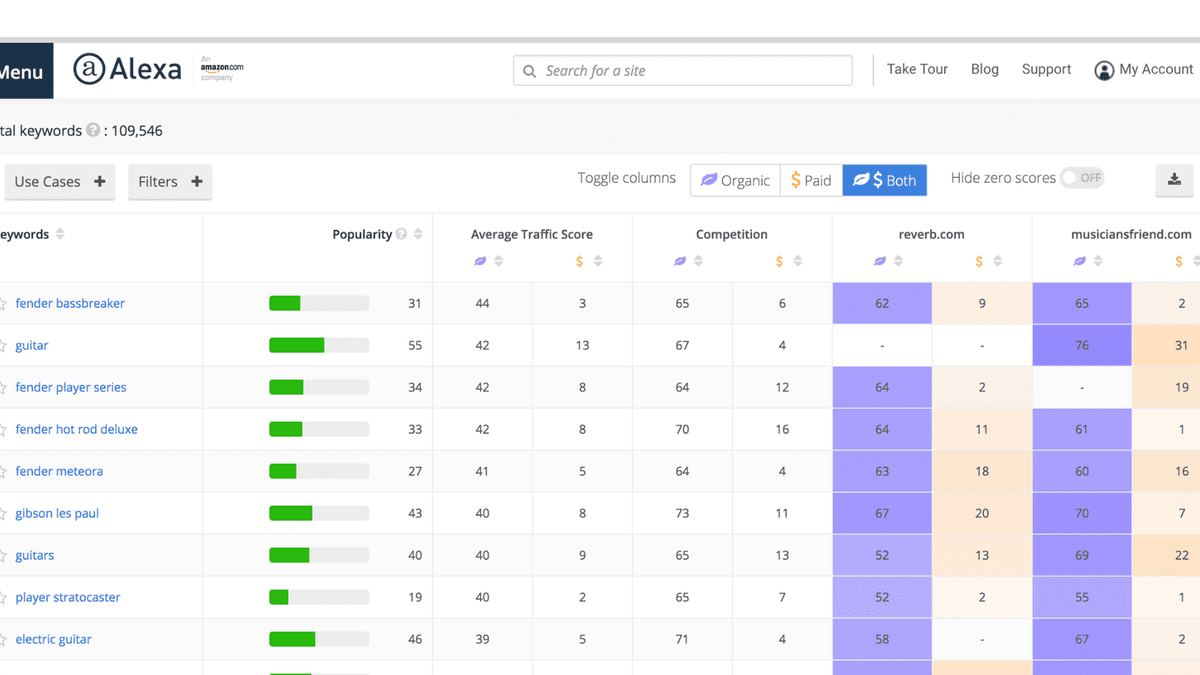The image size is (1200, 675).
Task: Expand the Filters panel
Action: click(x=170, y=182)
